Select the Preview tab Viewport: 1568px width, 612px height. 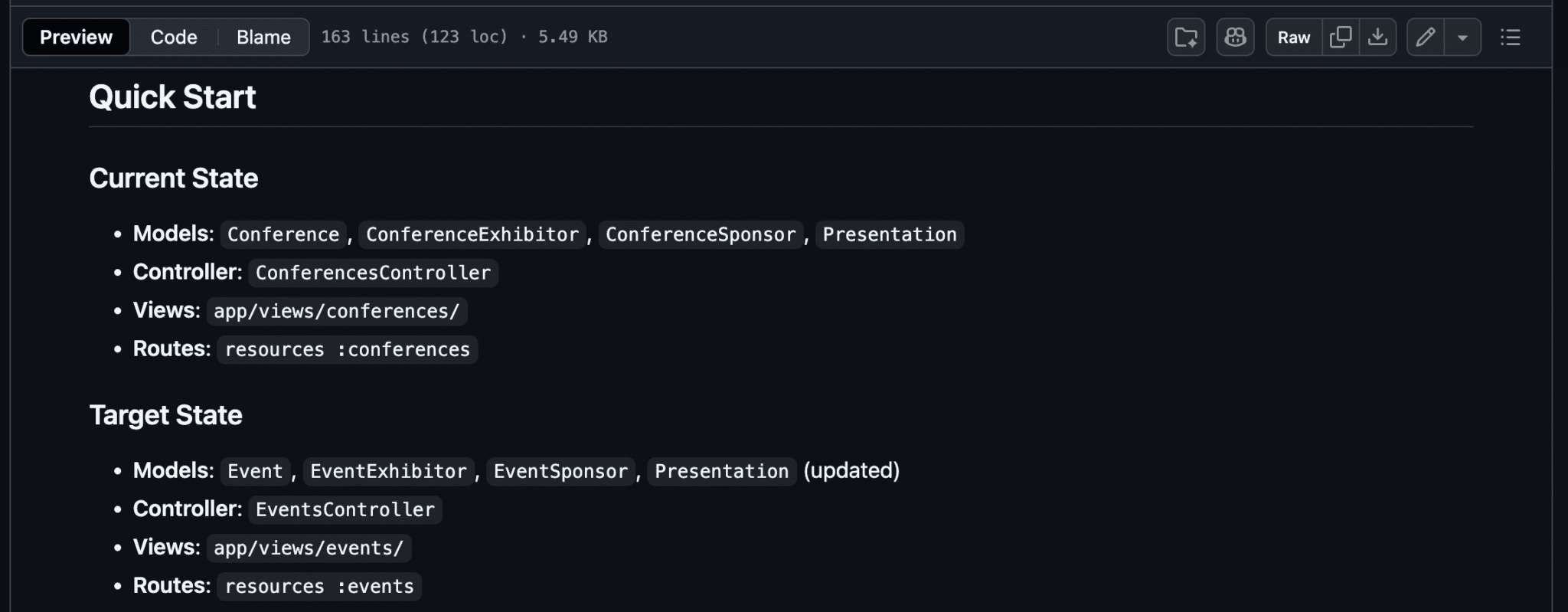click(x=75, y=36)
